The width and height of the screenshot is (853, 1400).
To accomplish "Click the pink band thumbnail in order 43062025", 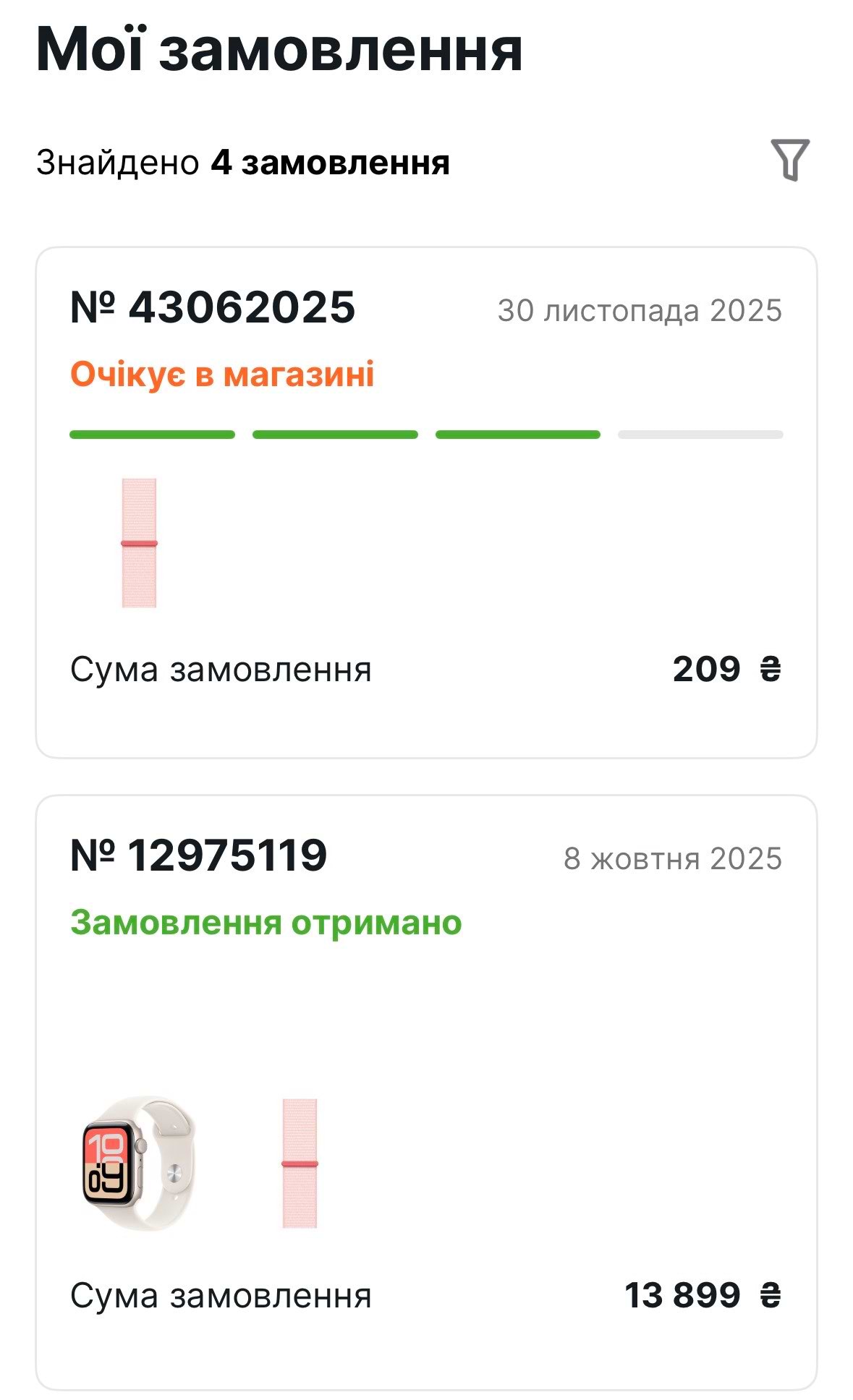I will pyautogui.click(x=139, y=542).
